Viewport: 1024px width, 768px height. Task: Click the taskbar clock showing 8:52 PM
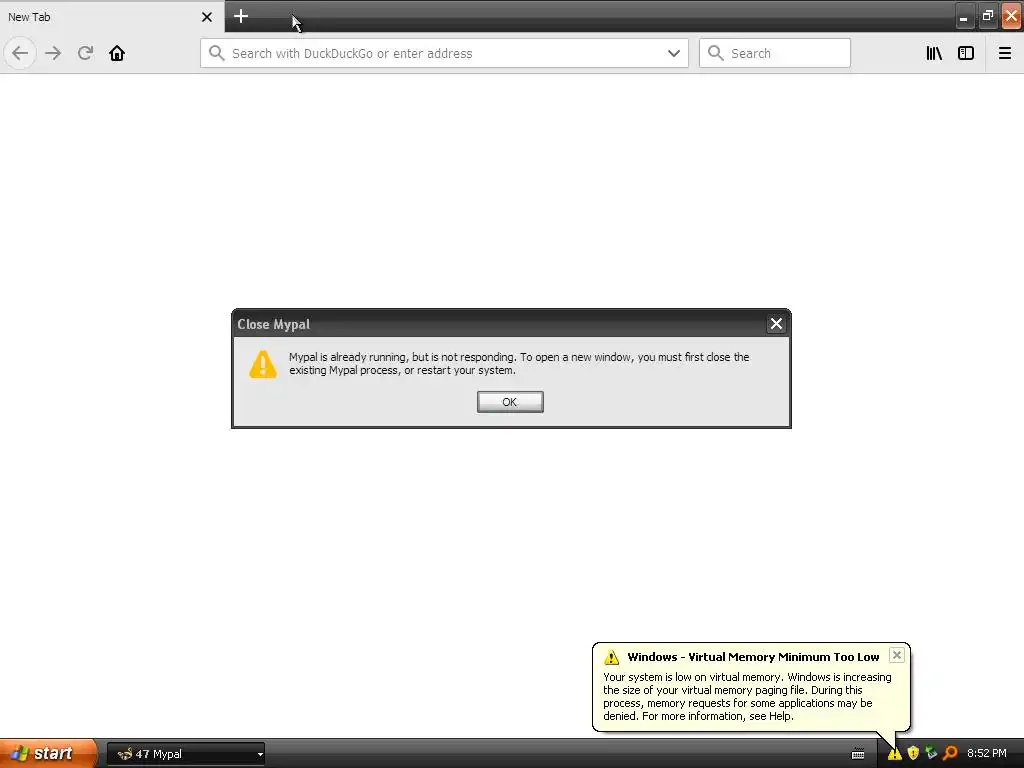pos(987,754)
